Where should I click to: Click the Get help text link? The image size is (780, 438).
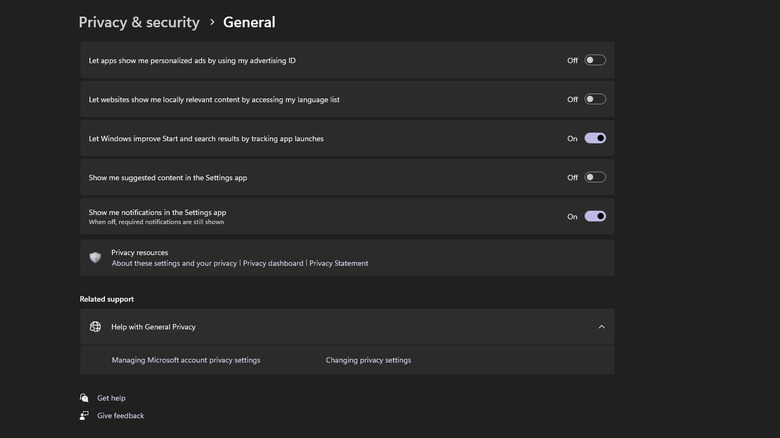coord(111,398)
